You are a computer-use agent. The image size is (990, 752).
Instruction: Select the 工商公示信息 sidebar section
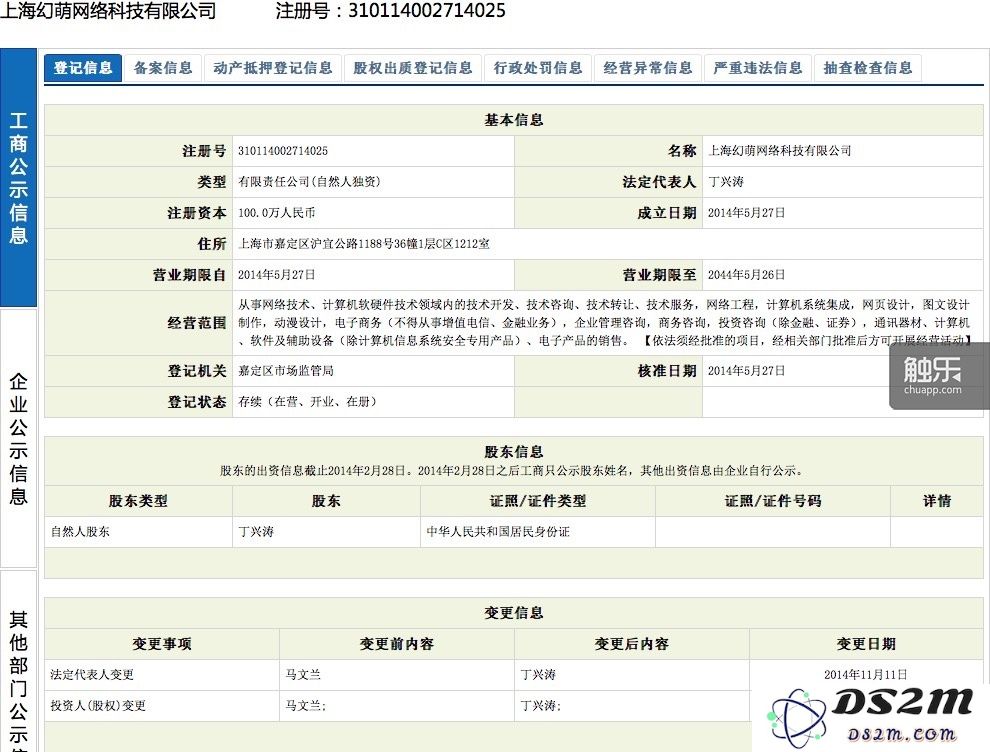click(x=18, y=177)
